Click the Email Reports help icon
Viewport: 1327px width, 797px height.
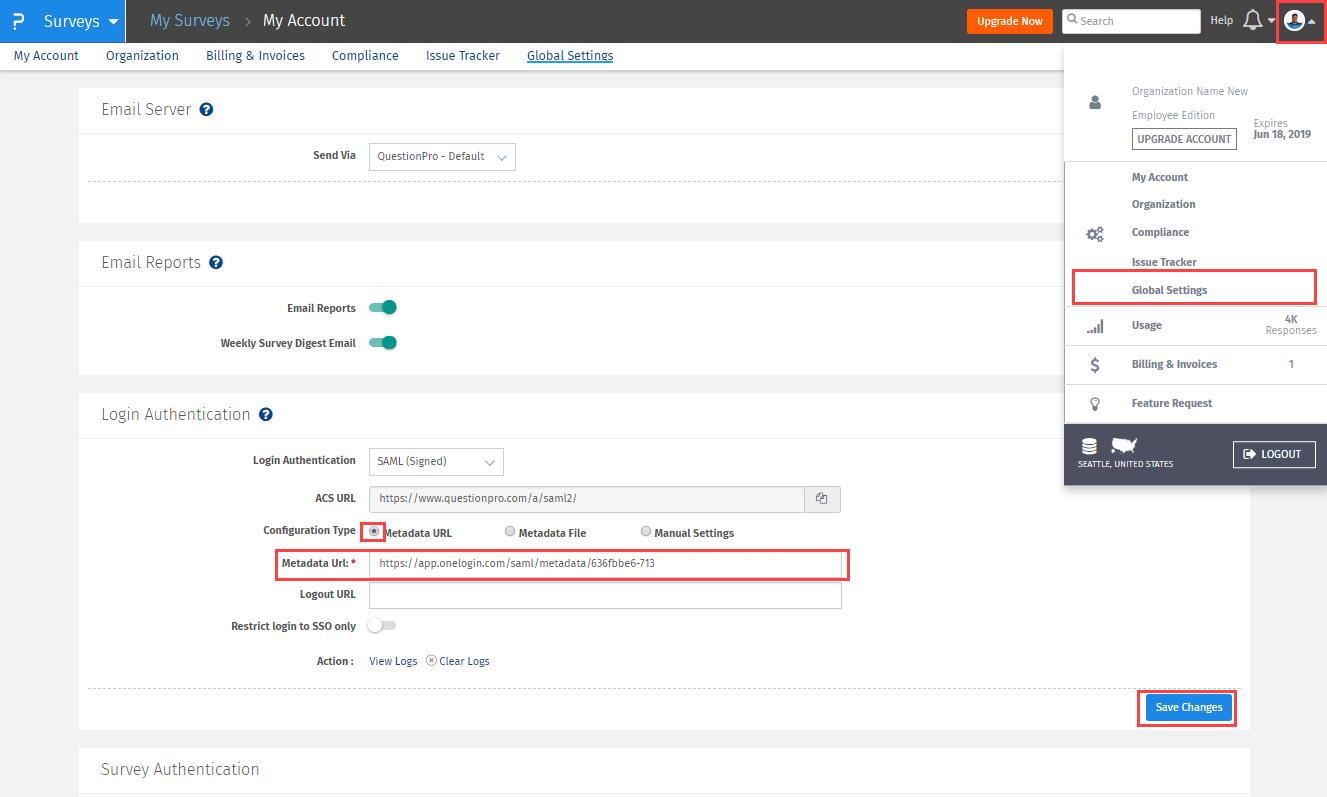(216, 263)
